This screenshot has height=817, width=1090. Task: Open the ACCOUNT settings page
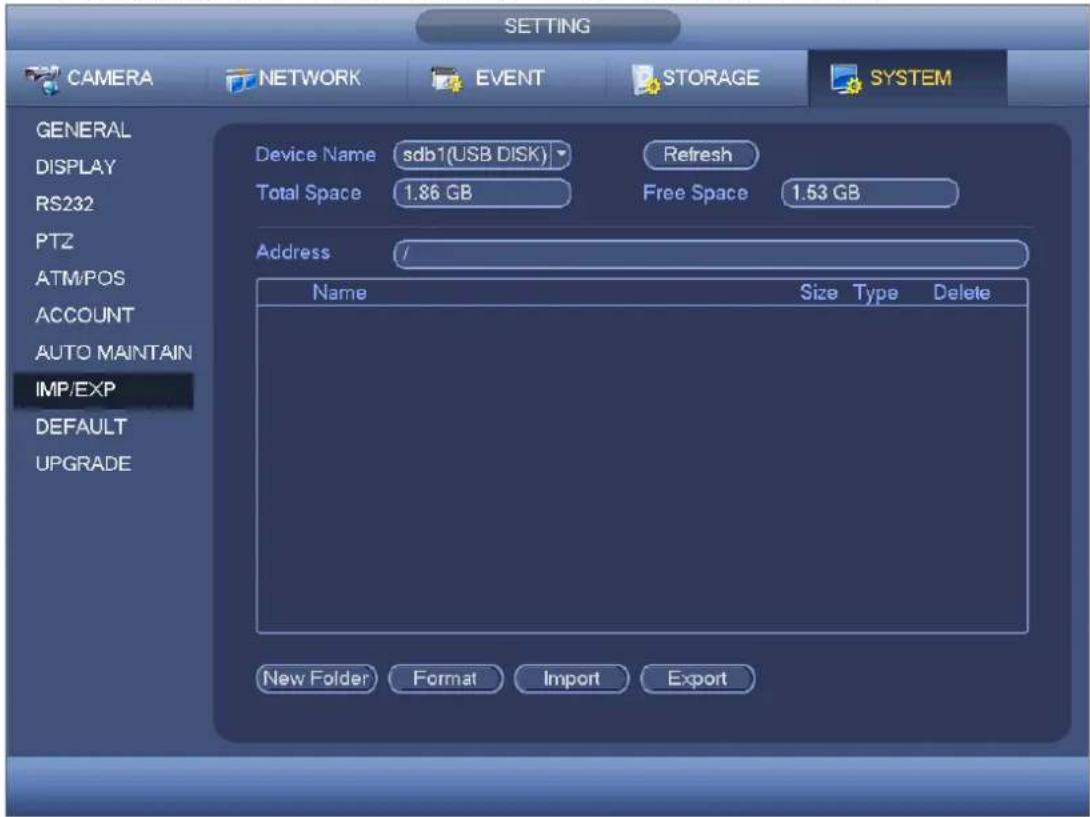point(85,315)
